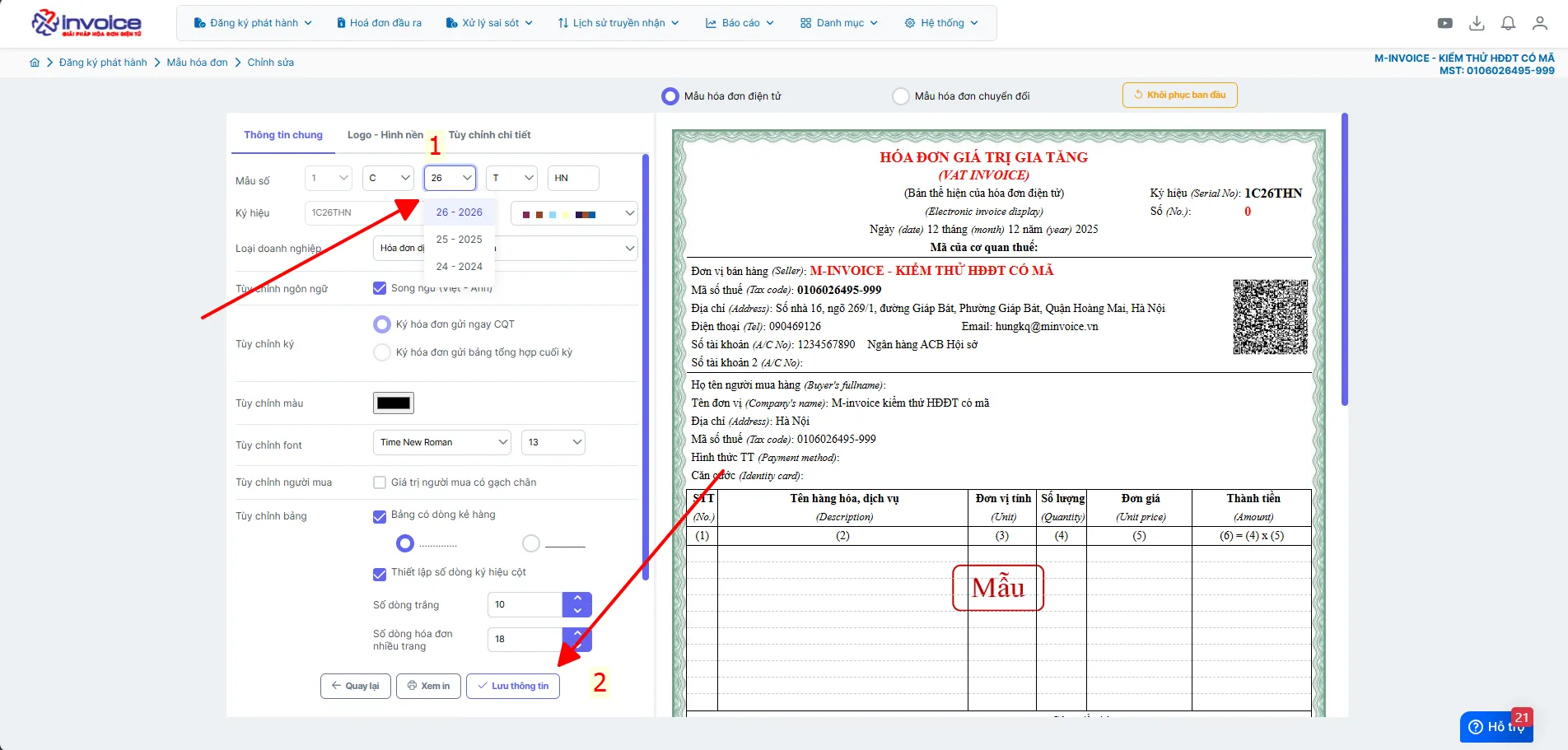Go to home via breadcrumb house icon
1568x750 pixels.
[x=35, y=63]
